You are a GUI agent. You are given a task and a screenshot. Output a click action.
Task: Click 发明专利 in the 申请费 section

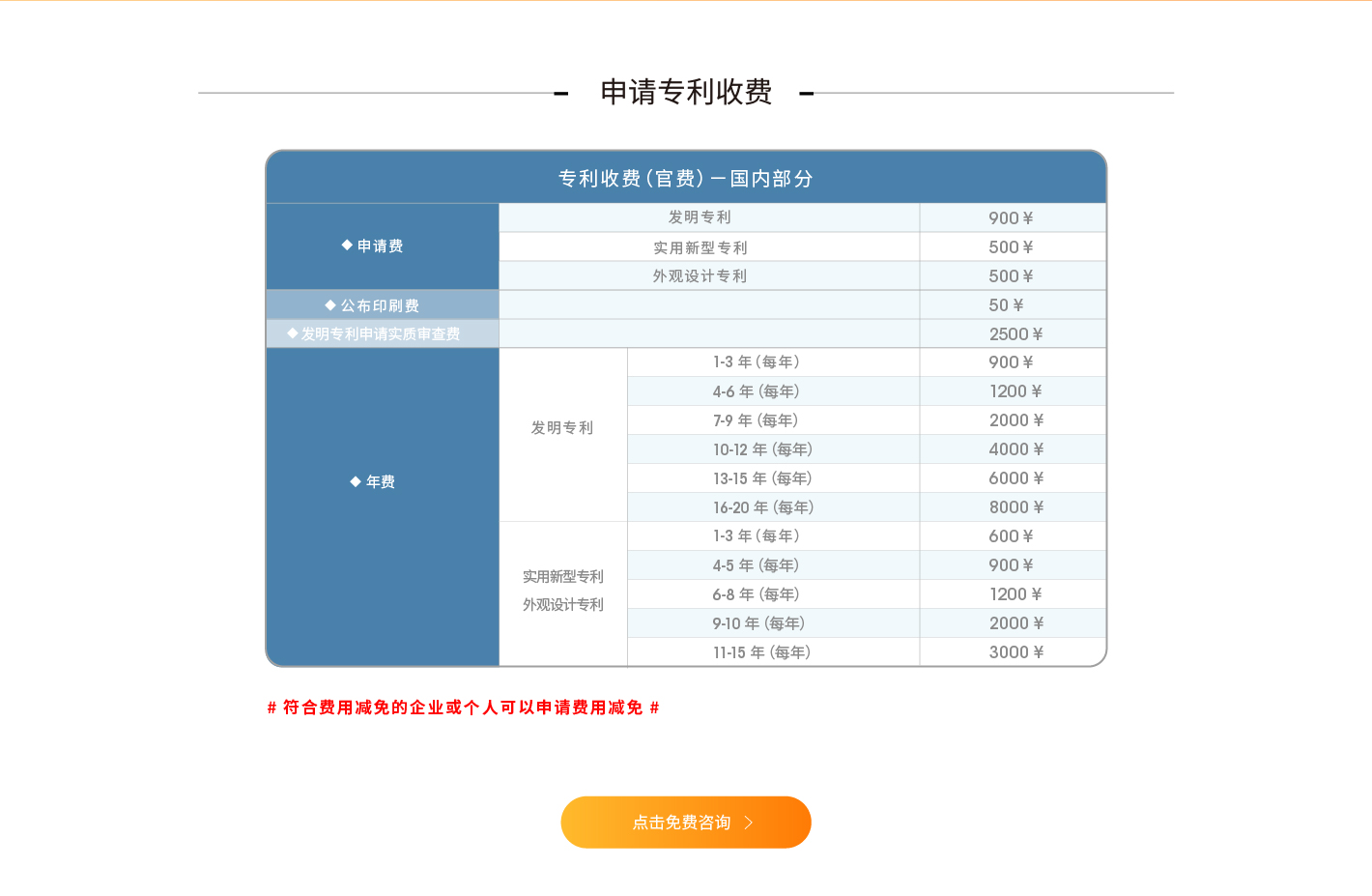click(700, 217)
